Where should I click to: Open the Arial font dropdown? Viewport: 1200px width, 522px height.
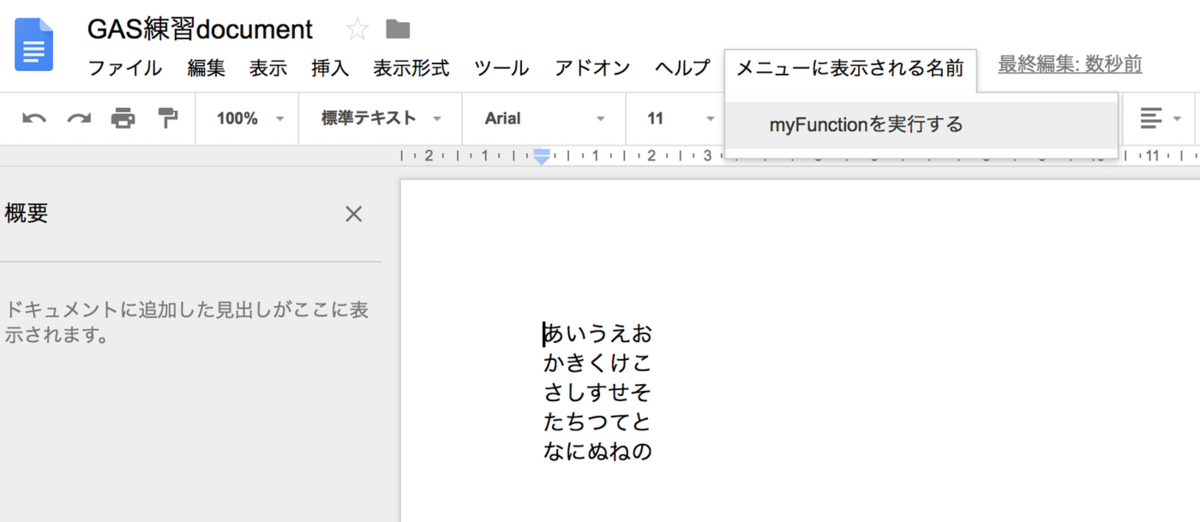tap(545, 118)
